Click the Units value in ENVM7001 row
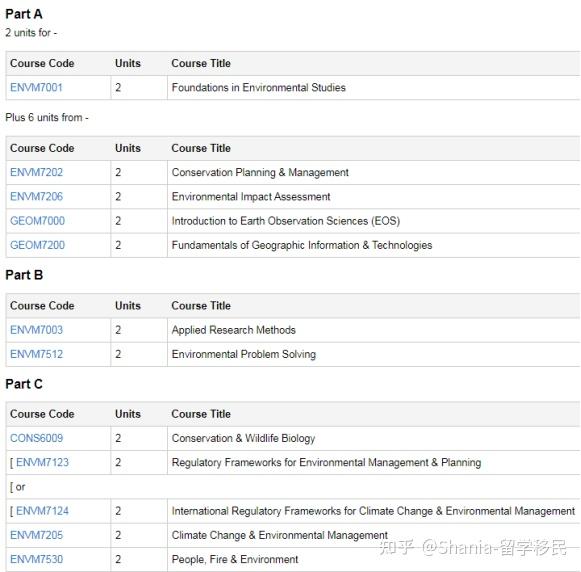Image resolution: width=581 pixels, height=572 pixels. 118,88
